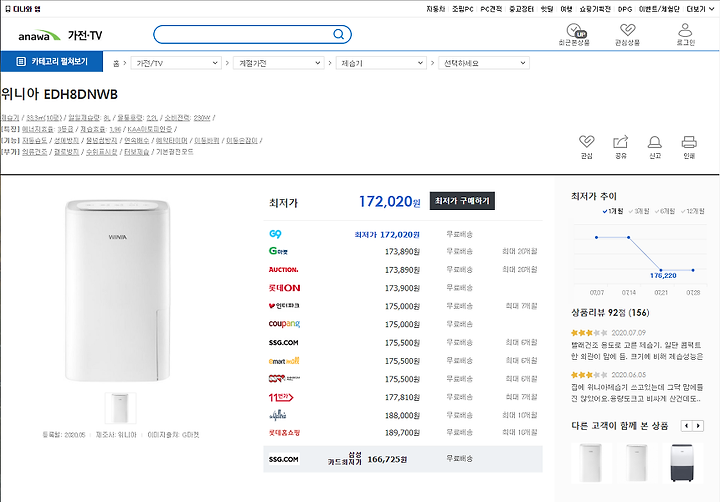Click inside the search input box
720x502 pixels.
[x=243, y=34]
